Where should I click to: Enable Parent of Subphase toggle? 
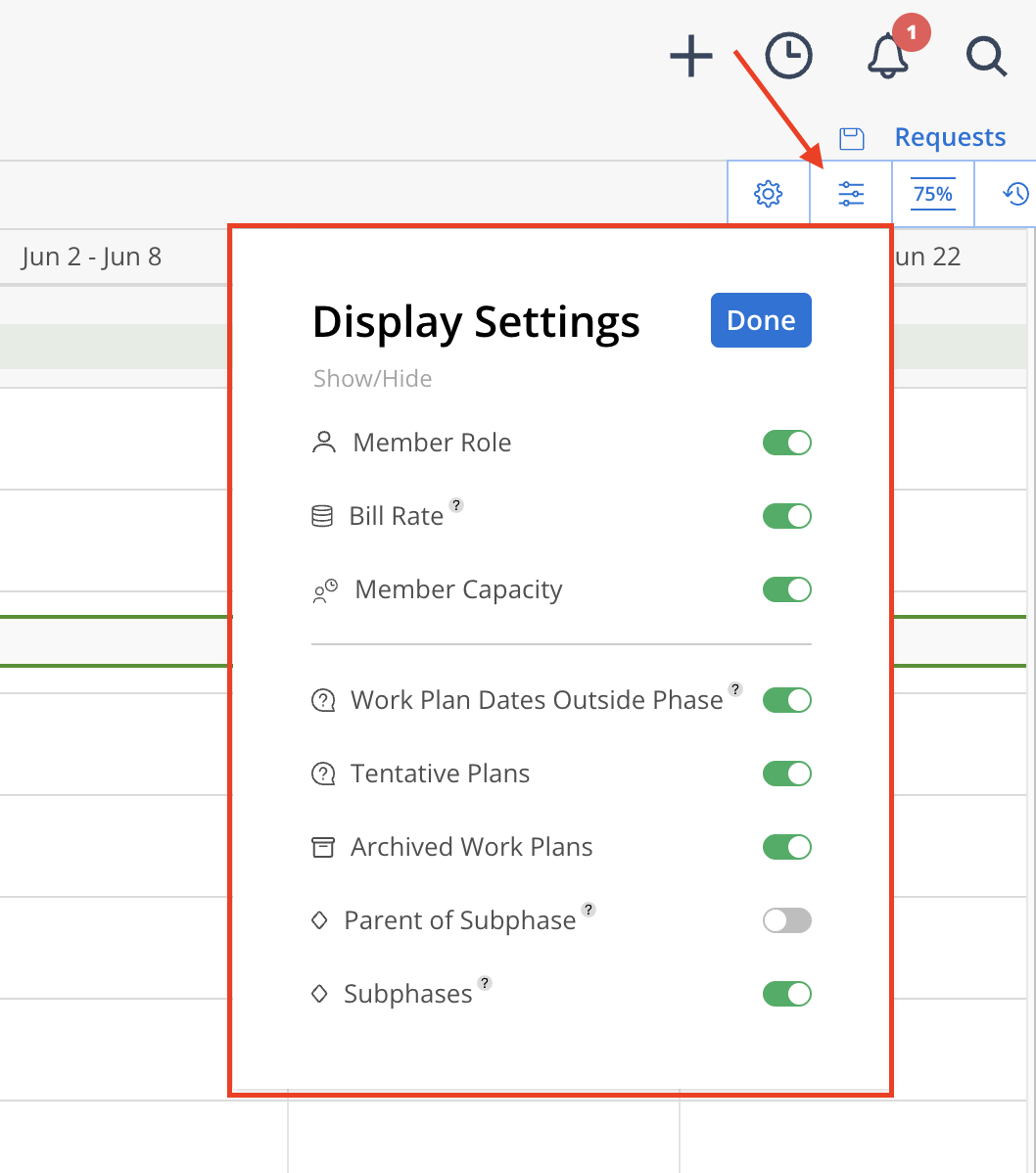point(787,920)
